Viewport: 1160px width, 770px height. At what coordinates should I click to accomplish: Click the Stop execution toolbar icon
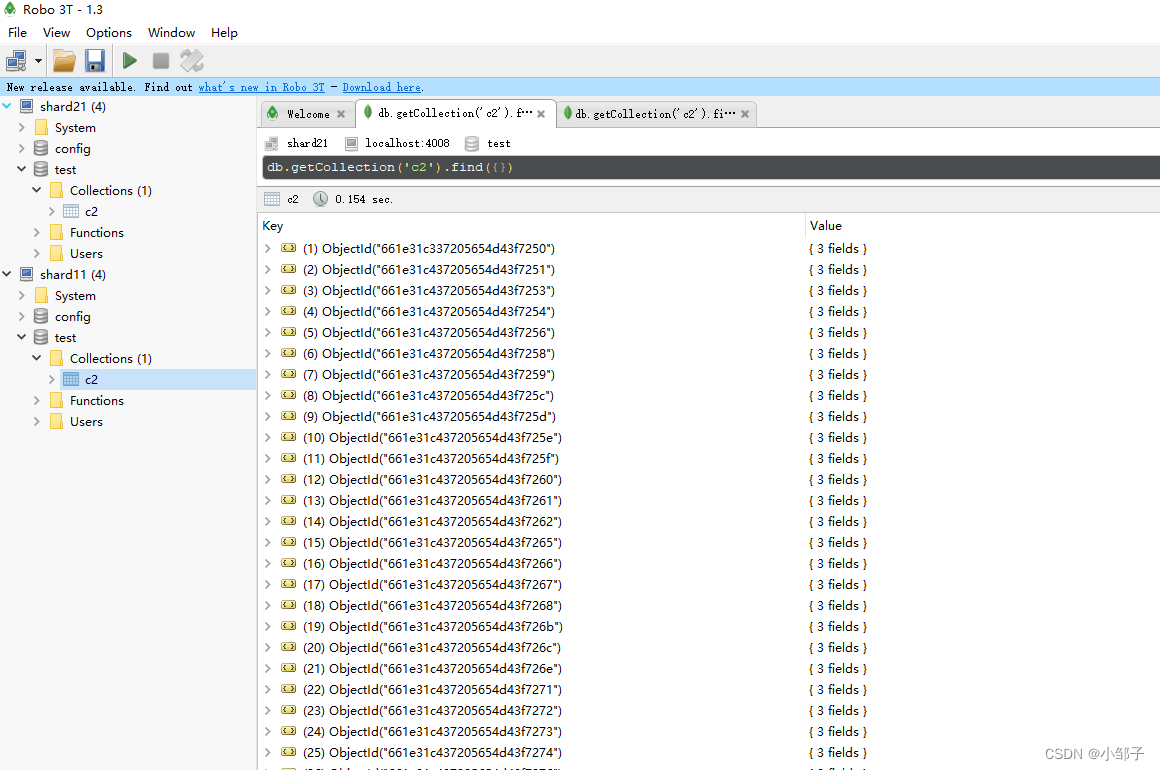(x=160, y=60)
